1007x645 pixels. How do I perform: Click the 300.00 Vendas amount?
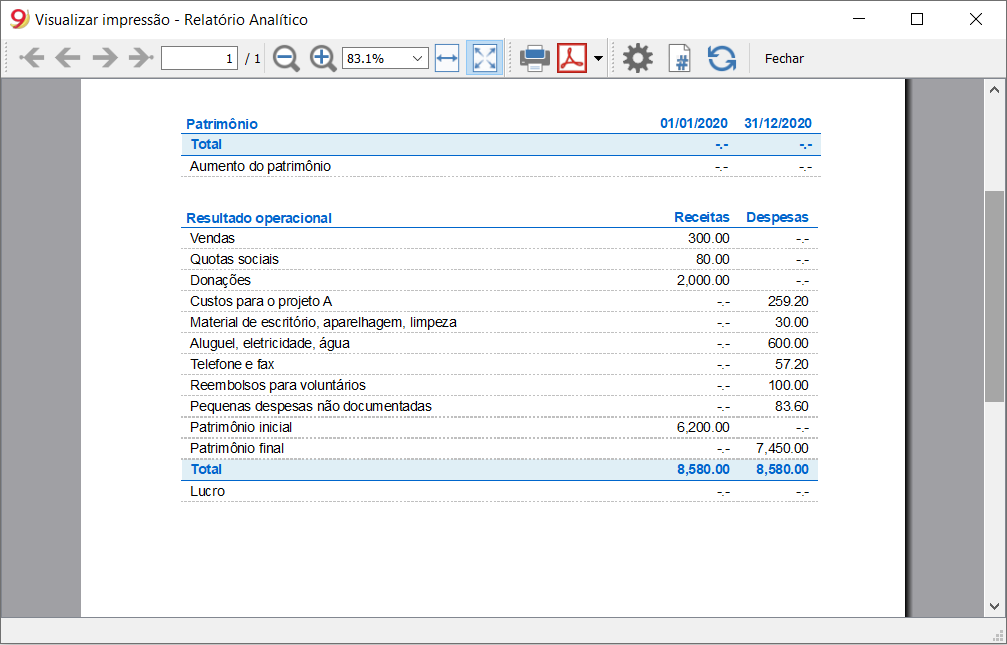point(709,238)
